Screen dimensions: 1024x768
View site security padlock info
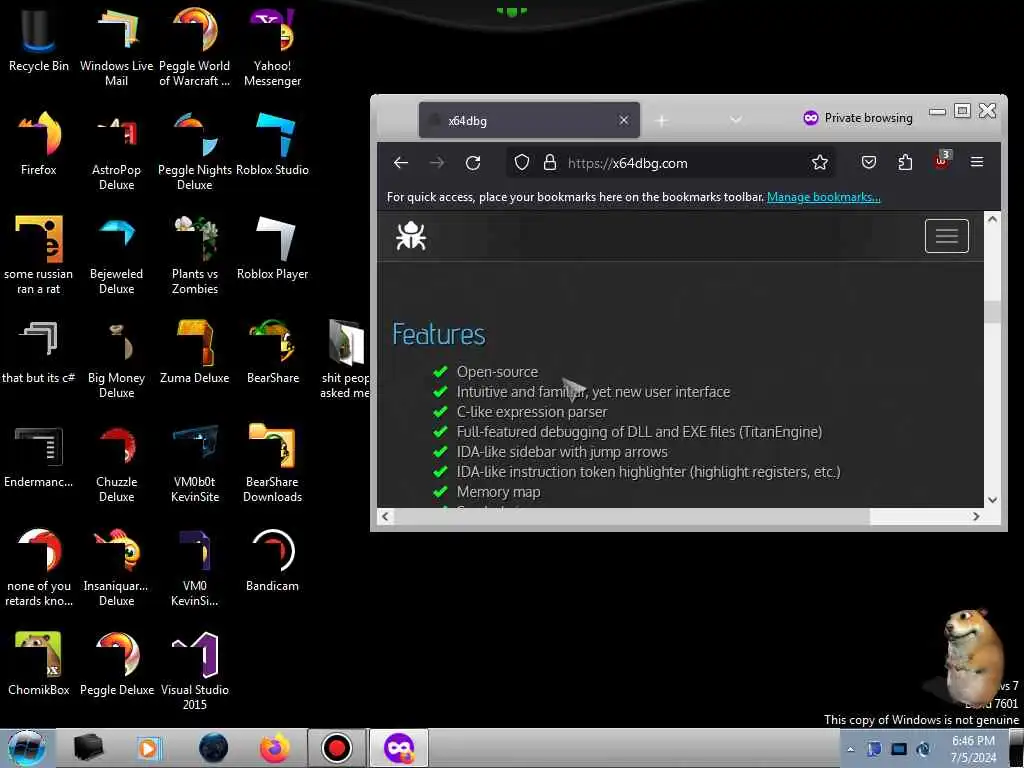coord(550,163)
